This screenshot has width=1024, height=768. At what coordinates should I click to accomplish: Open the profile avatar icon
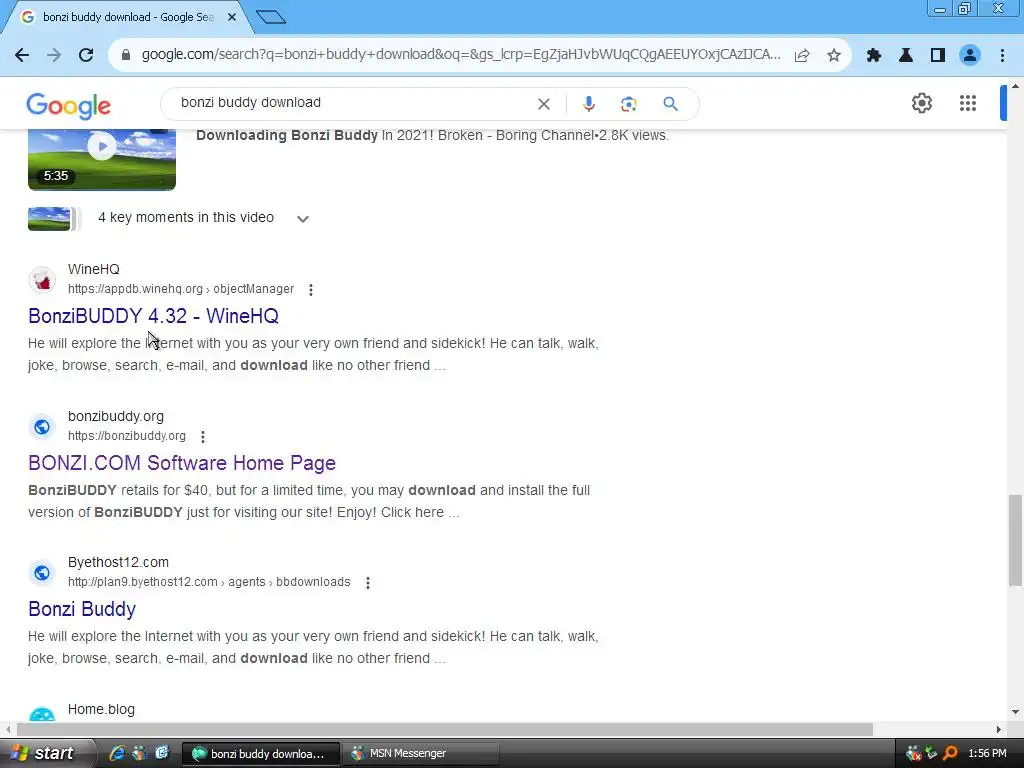970,56
